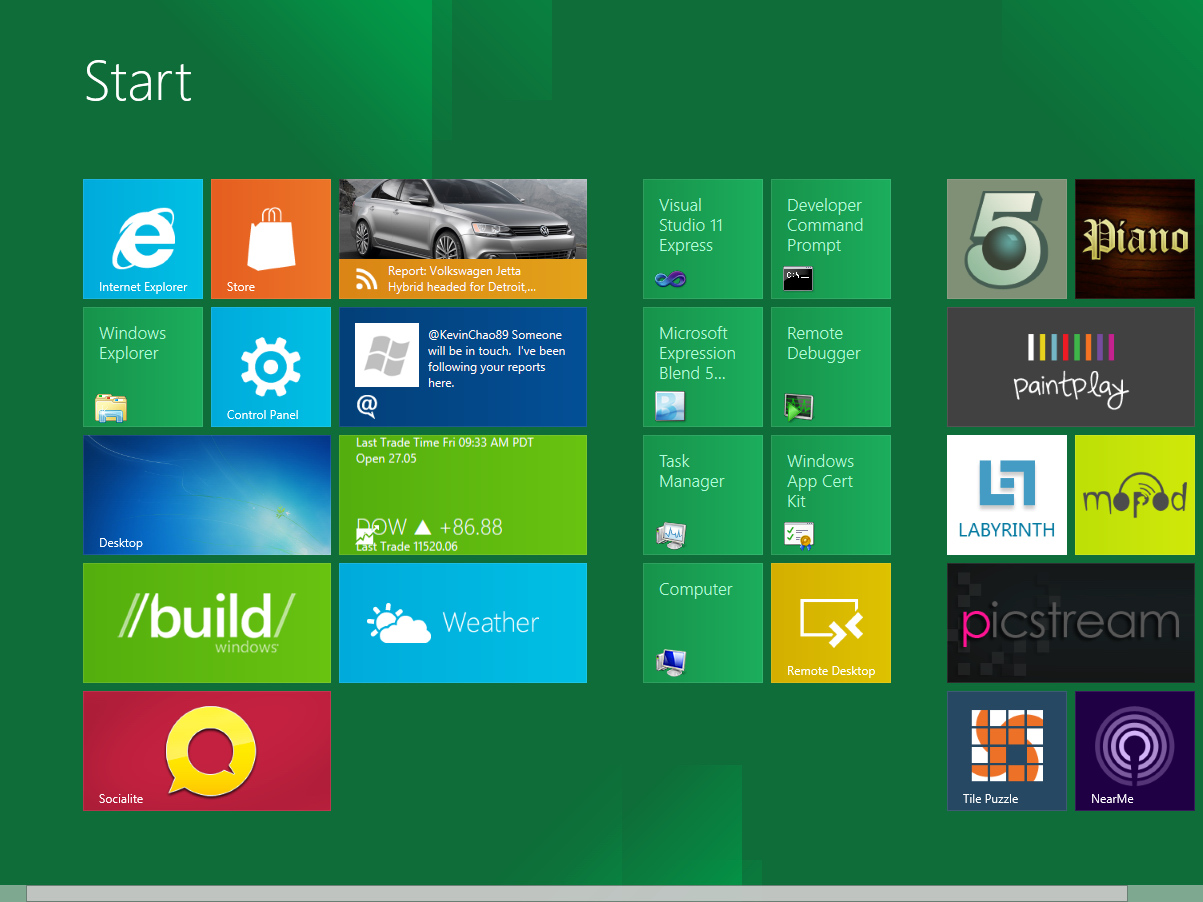Open the Internet Explorer tile
The width and height of the screenshot is (1203, 902).
click(x=143, y=239)
